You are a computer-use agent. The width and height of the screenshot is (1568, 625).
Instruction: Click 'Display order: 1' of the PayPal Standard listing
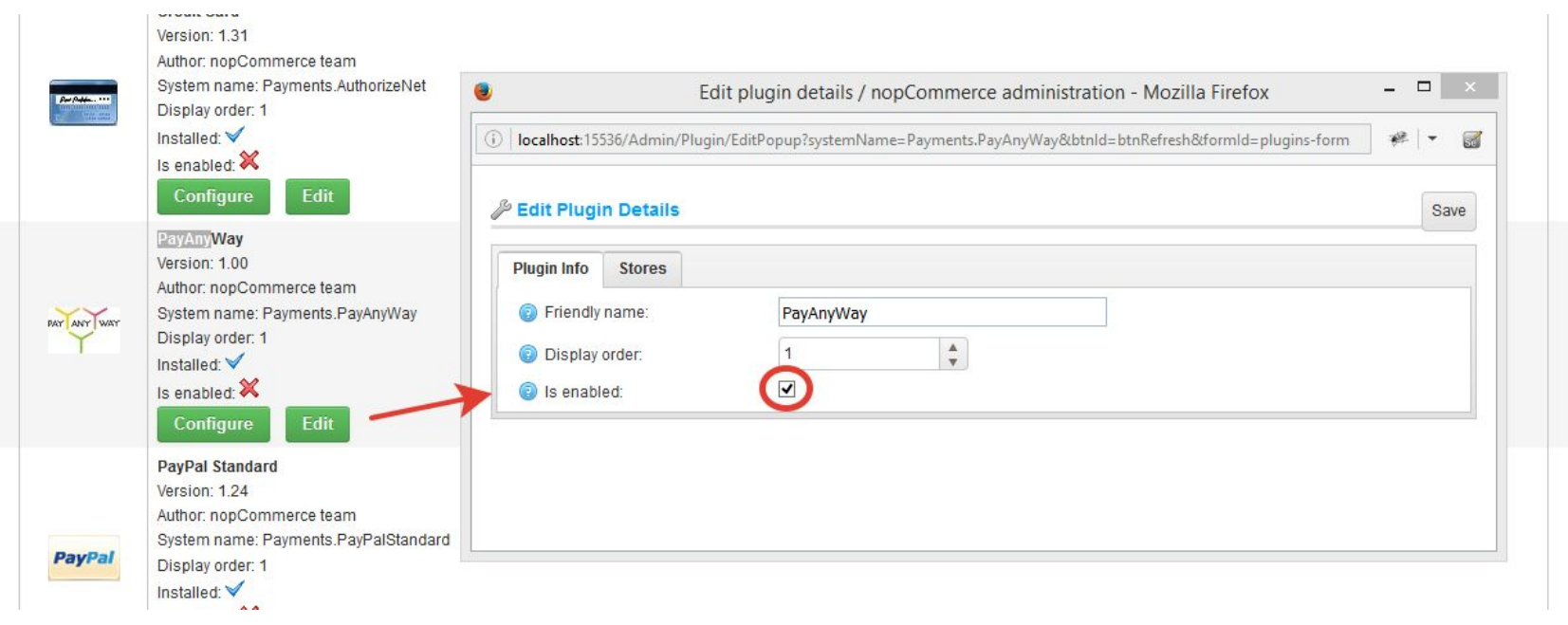point(212,566)
